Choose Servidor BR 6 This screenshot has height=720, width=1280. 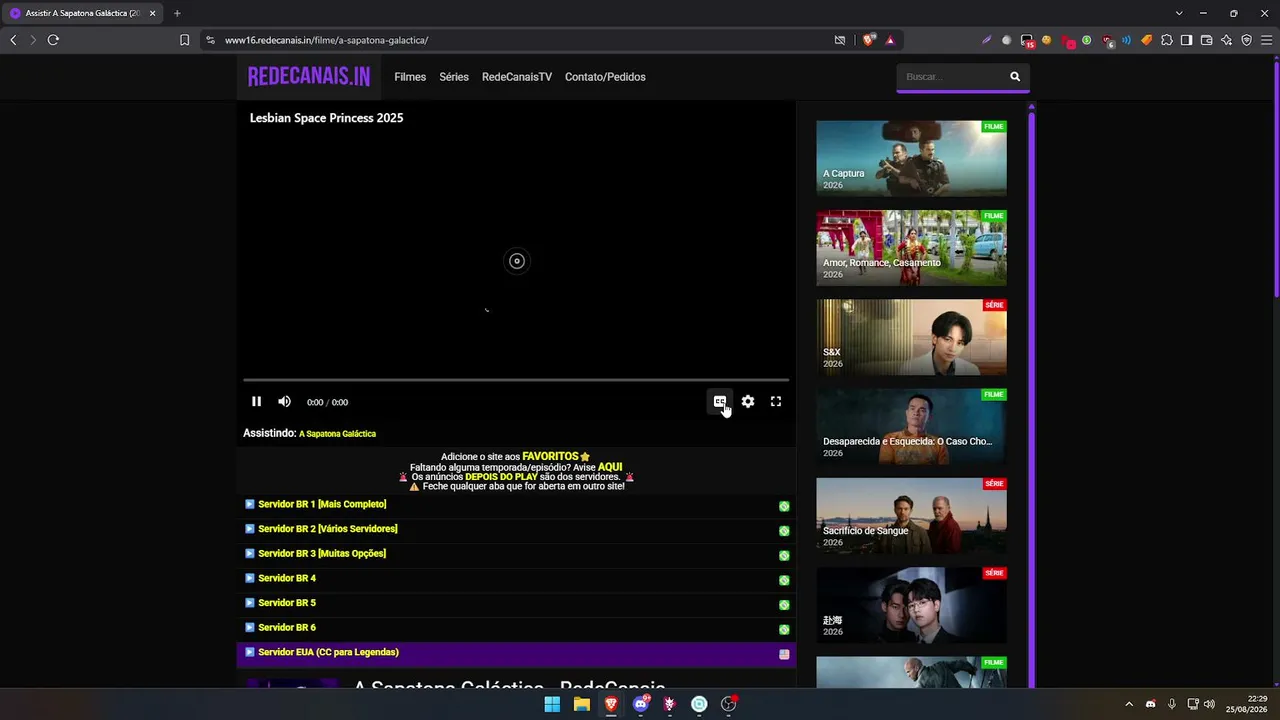click(516, 628)
